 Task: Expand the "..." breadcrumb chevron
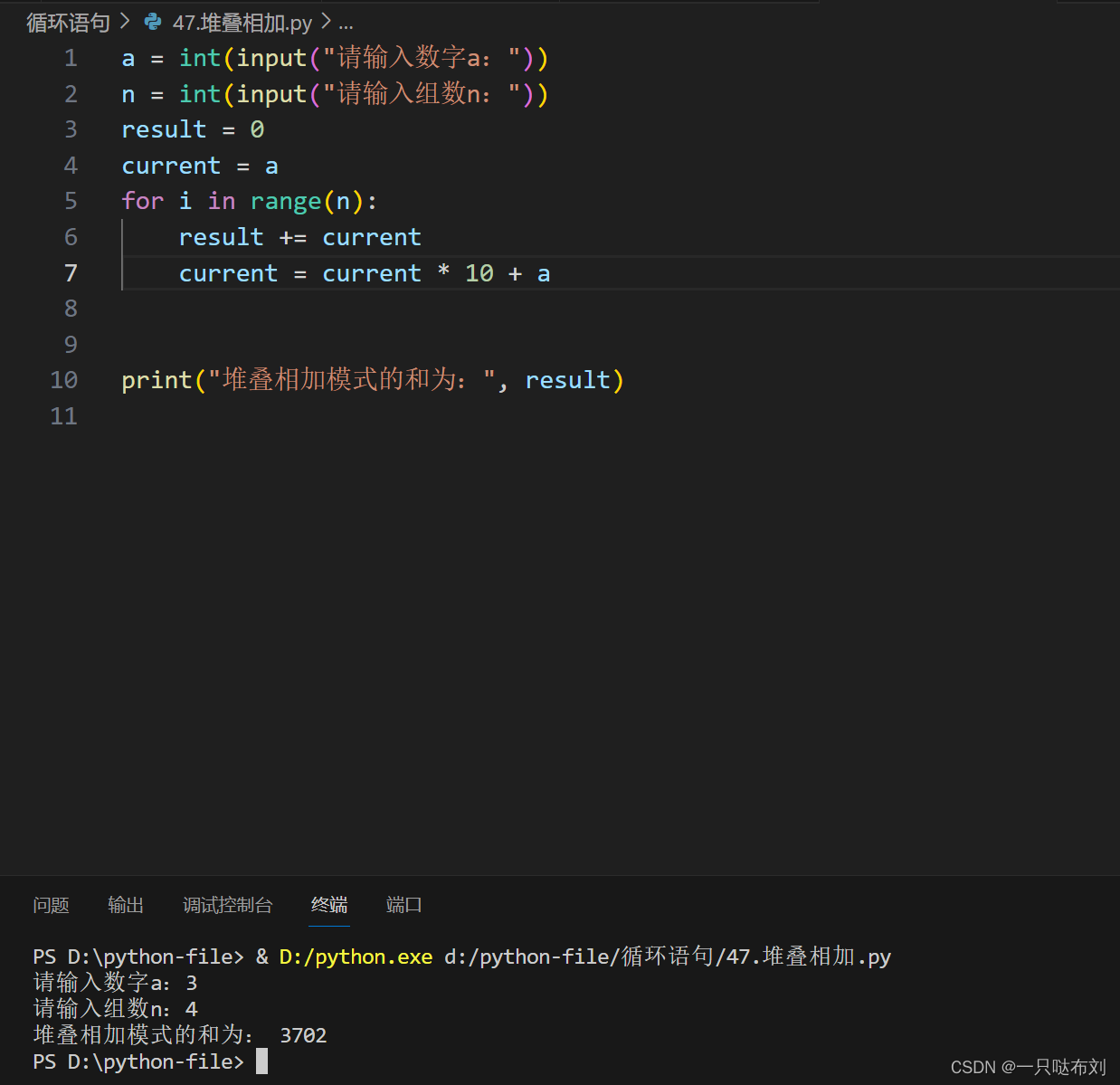(x=346, y=24)
